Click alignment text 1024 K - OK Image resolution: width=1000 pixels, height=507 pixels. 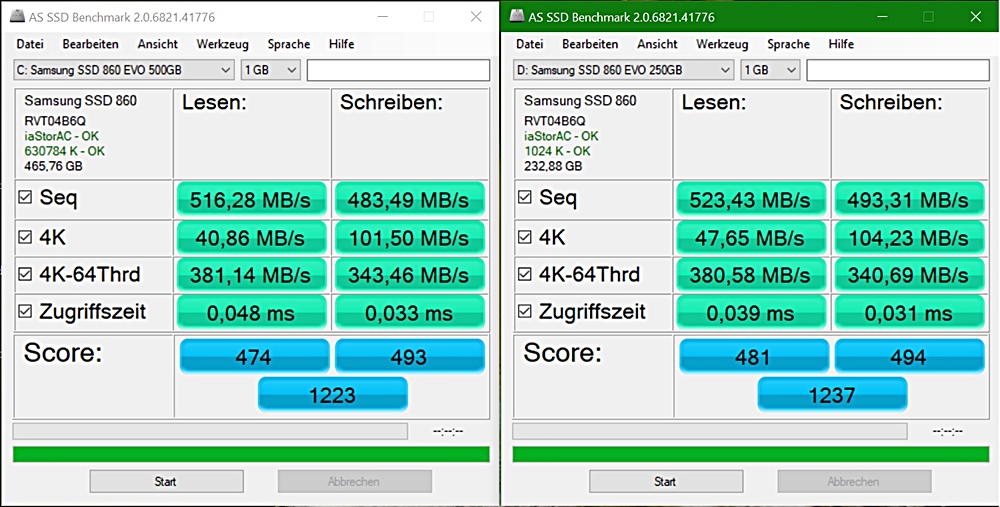557,151
